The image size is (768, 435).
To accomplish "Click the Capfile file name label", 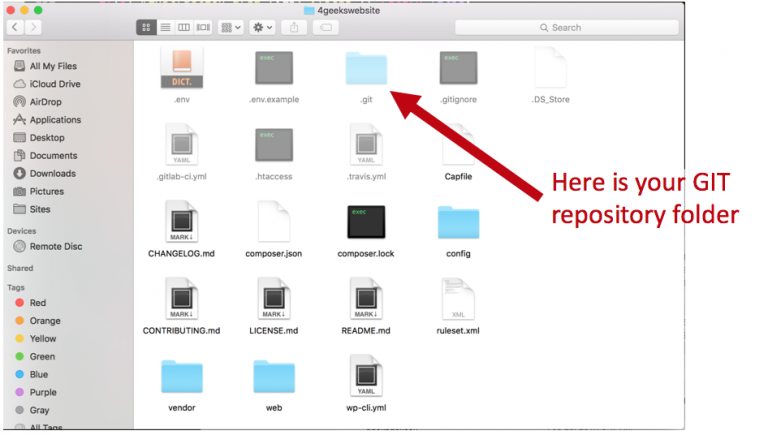I will pos(458,176).
